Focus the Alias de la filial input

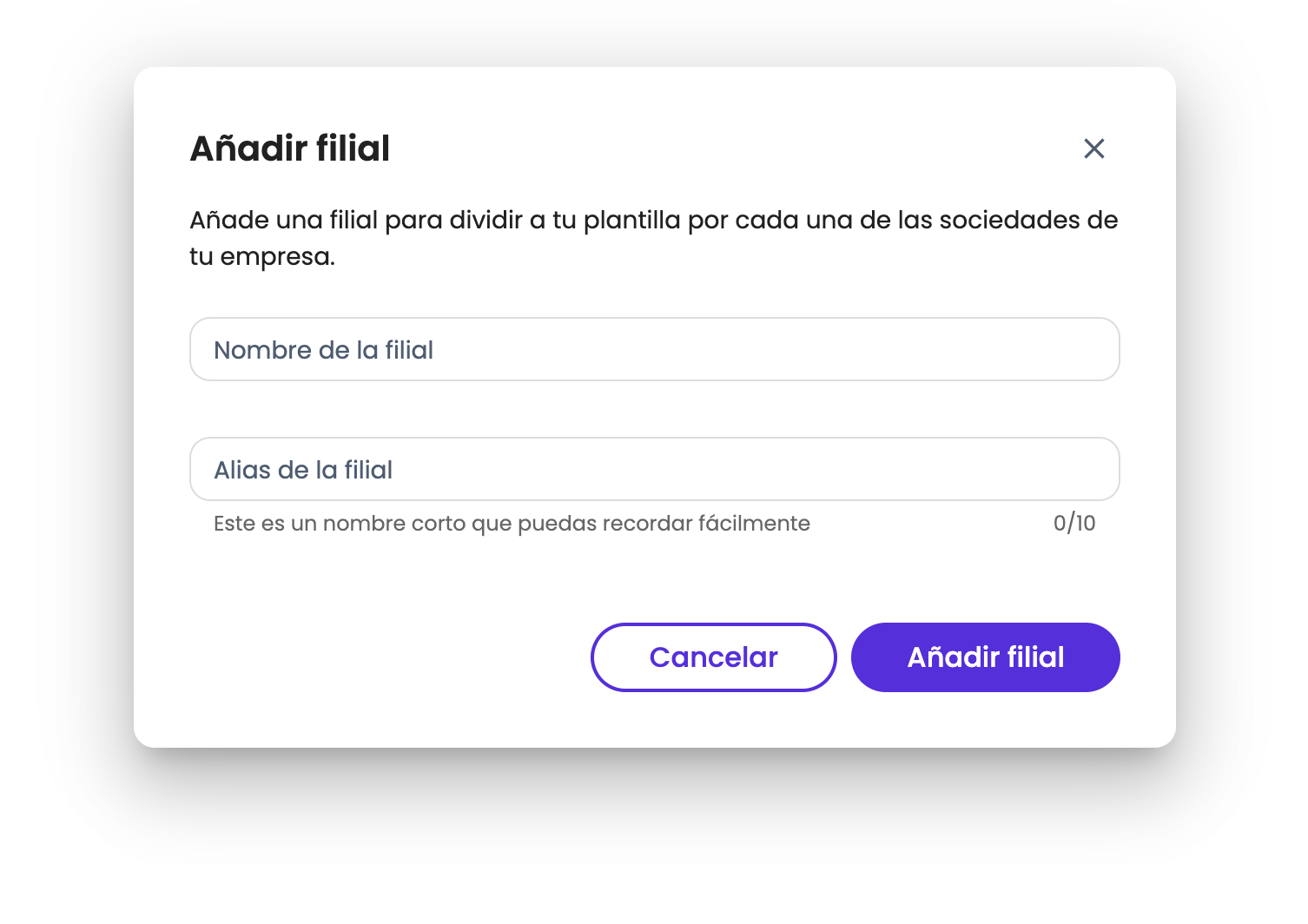pos(654,469)
